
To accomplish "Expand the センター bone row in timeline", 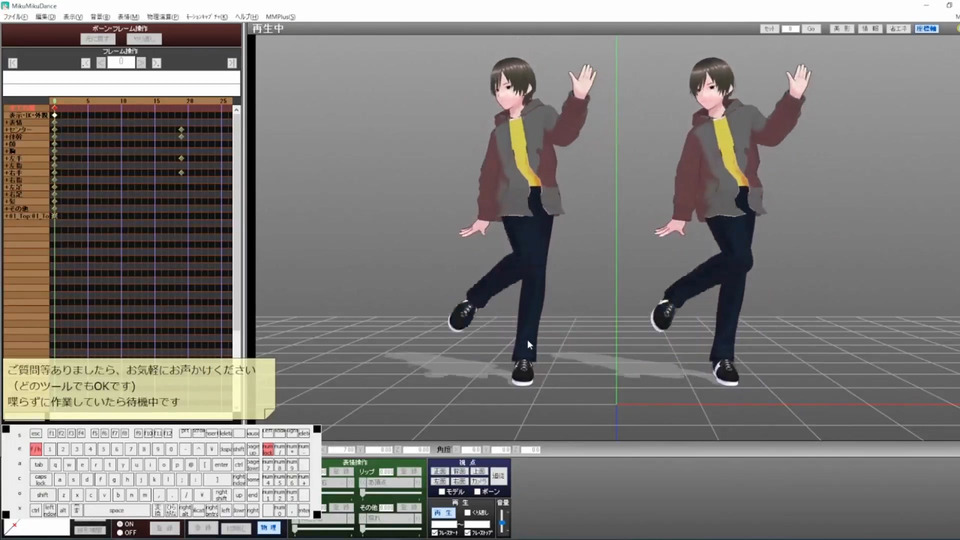I will click(6, 130).
